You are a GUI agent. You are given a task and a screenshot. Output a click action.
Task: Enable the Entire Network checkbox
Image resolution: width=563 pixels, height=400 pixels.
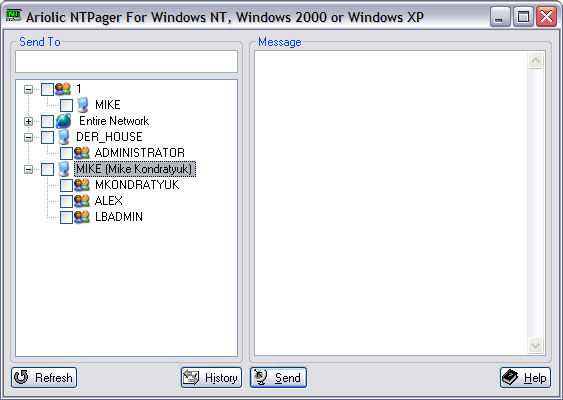(47, 121)
